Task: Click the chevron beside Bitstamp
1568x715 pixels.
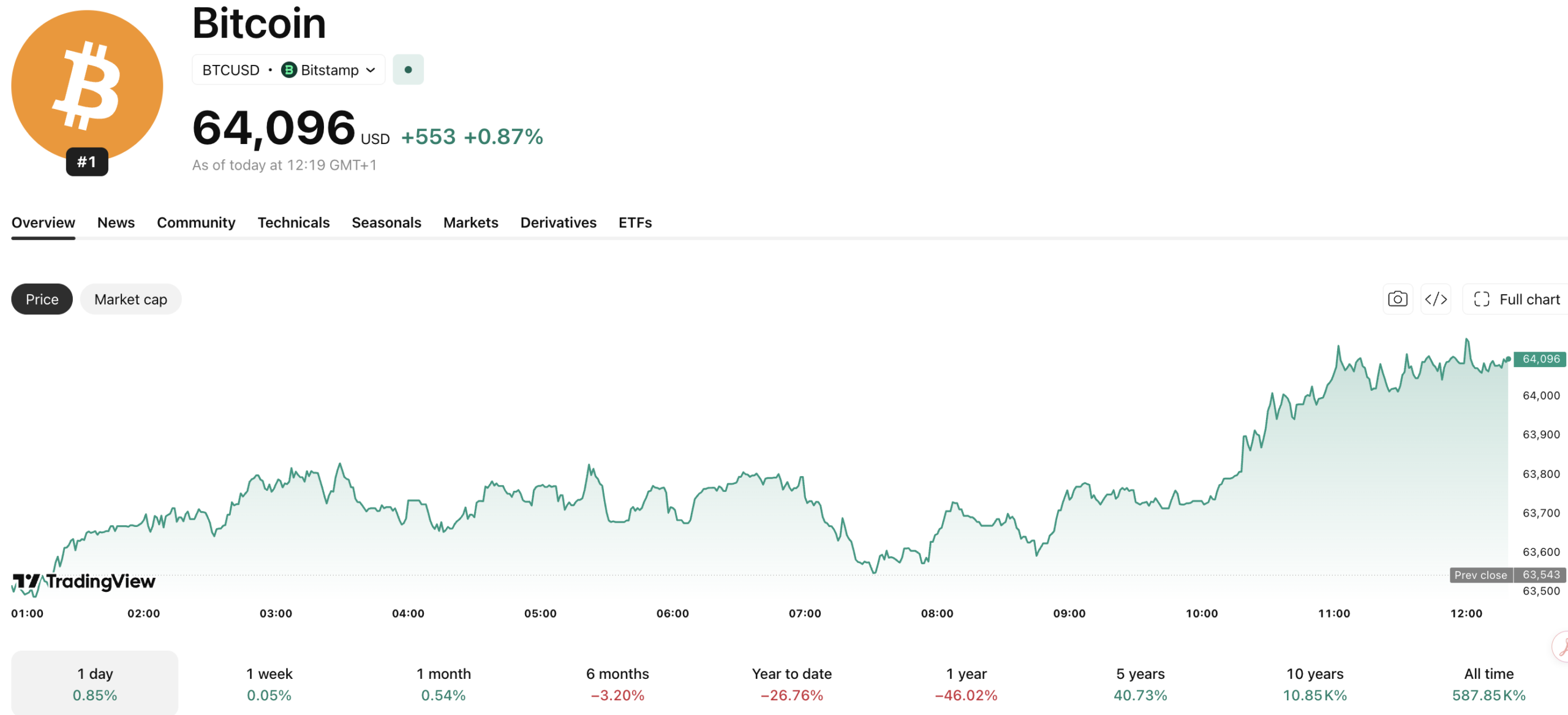Action: click(371, 70)
